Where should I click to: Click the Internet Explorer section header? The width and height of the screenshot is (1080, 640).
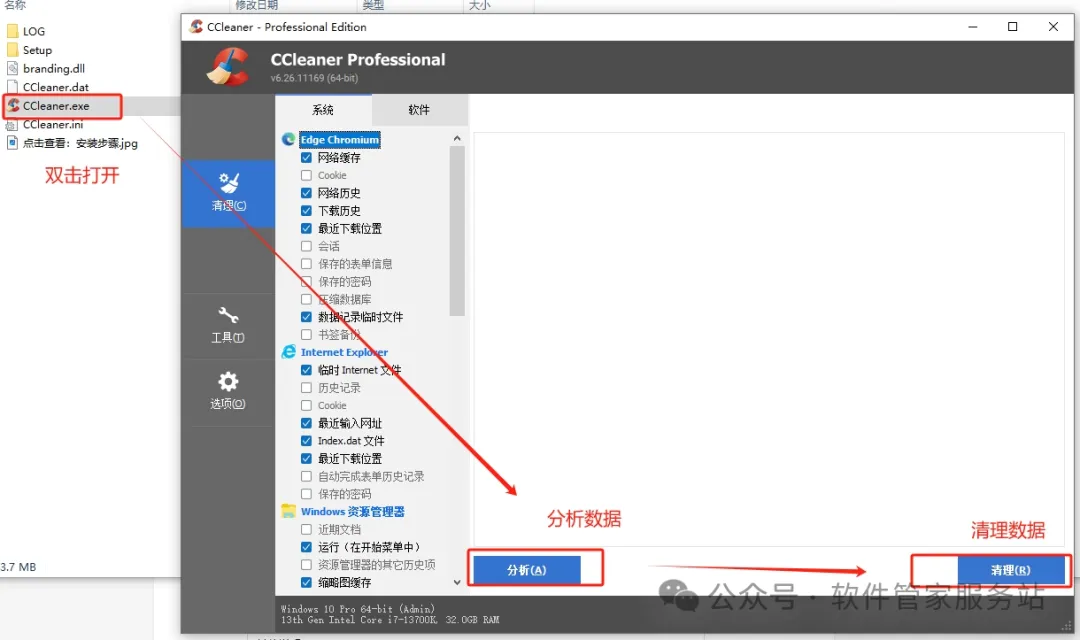point(344,352)
